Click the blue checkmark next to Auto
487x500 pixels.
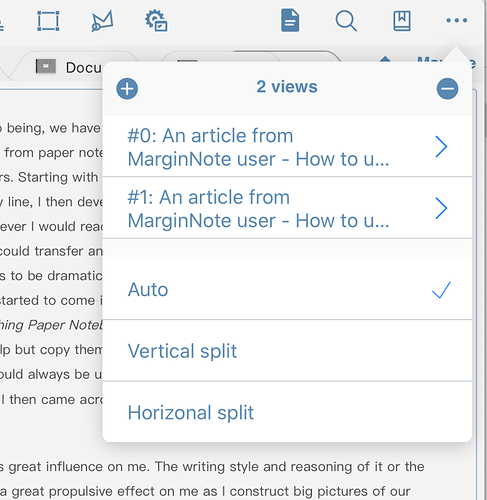[441, 289]
